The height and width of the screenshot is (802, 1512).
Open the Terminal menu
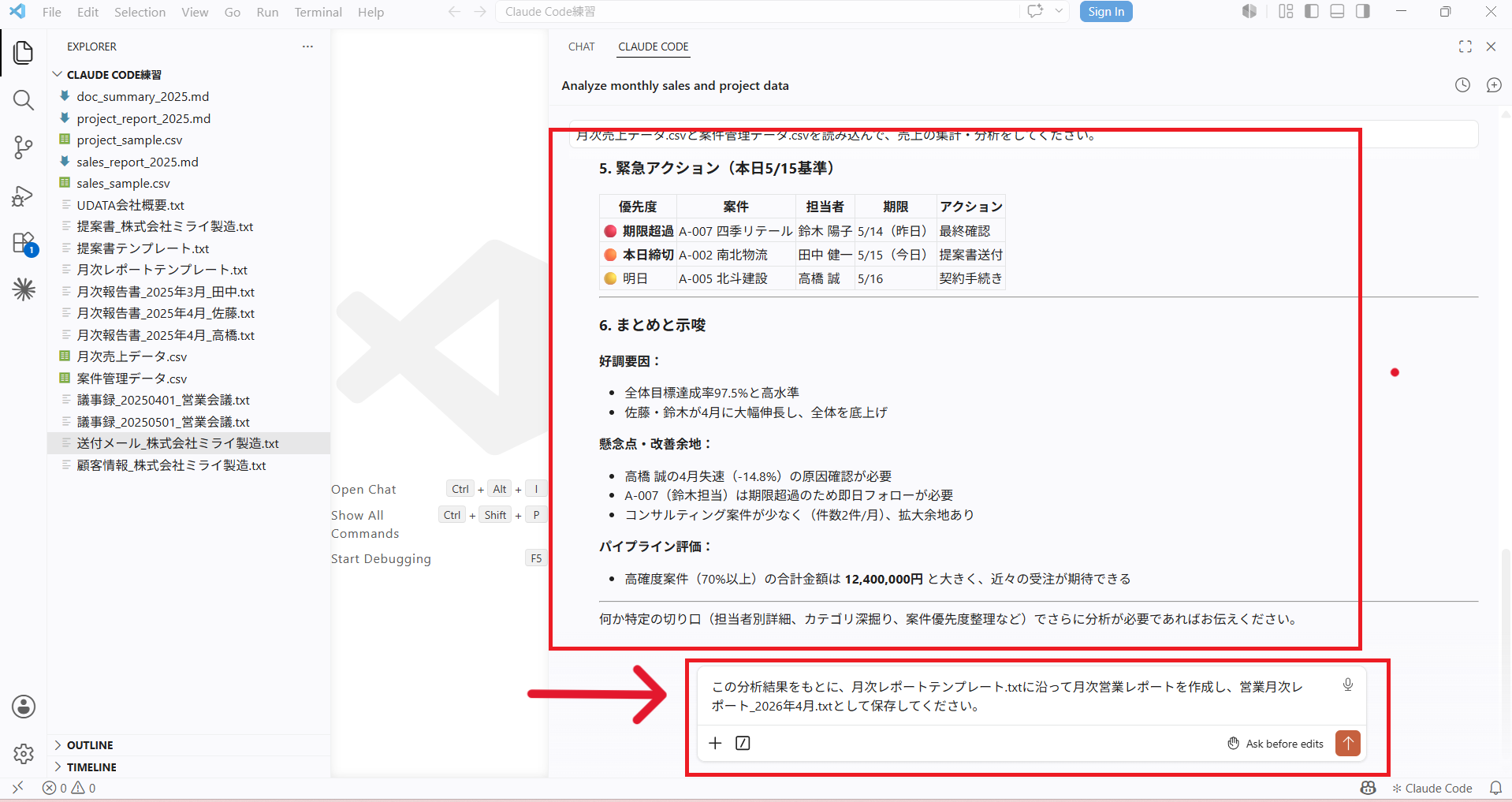(318, 12)
